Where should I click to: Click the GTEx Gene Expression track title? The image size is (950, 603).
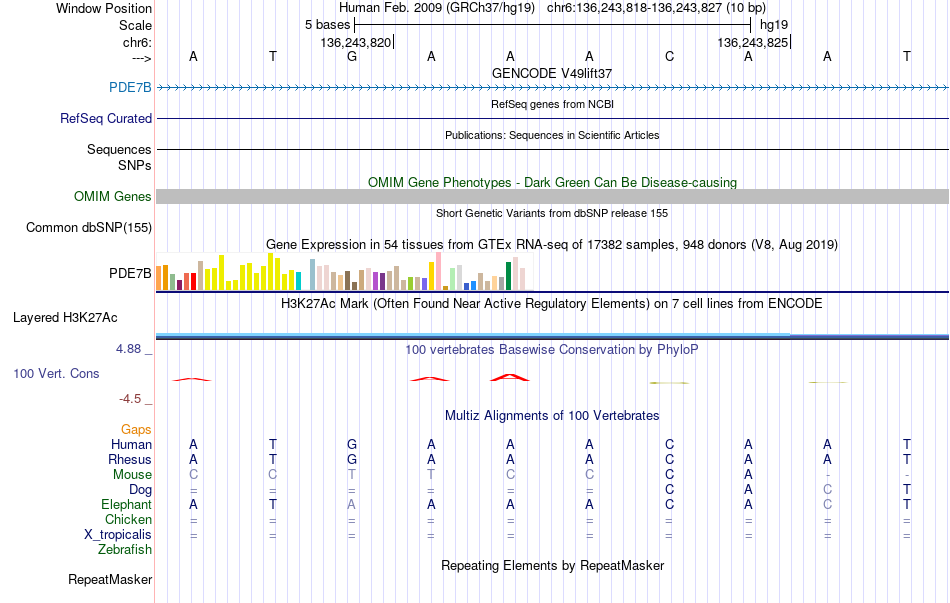click(552, 245)
